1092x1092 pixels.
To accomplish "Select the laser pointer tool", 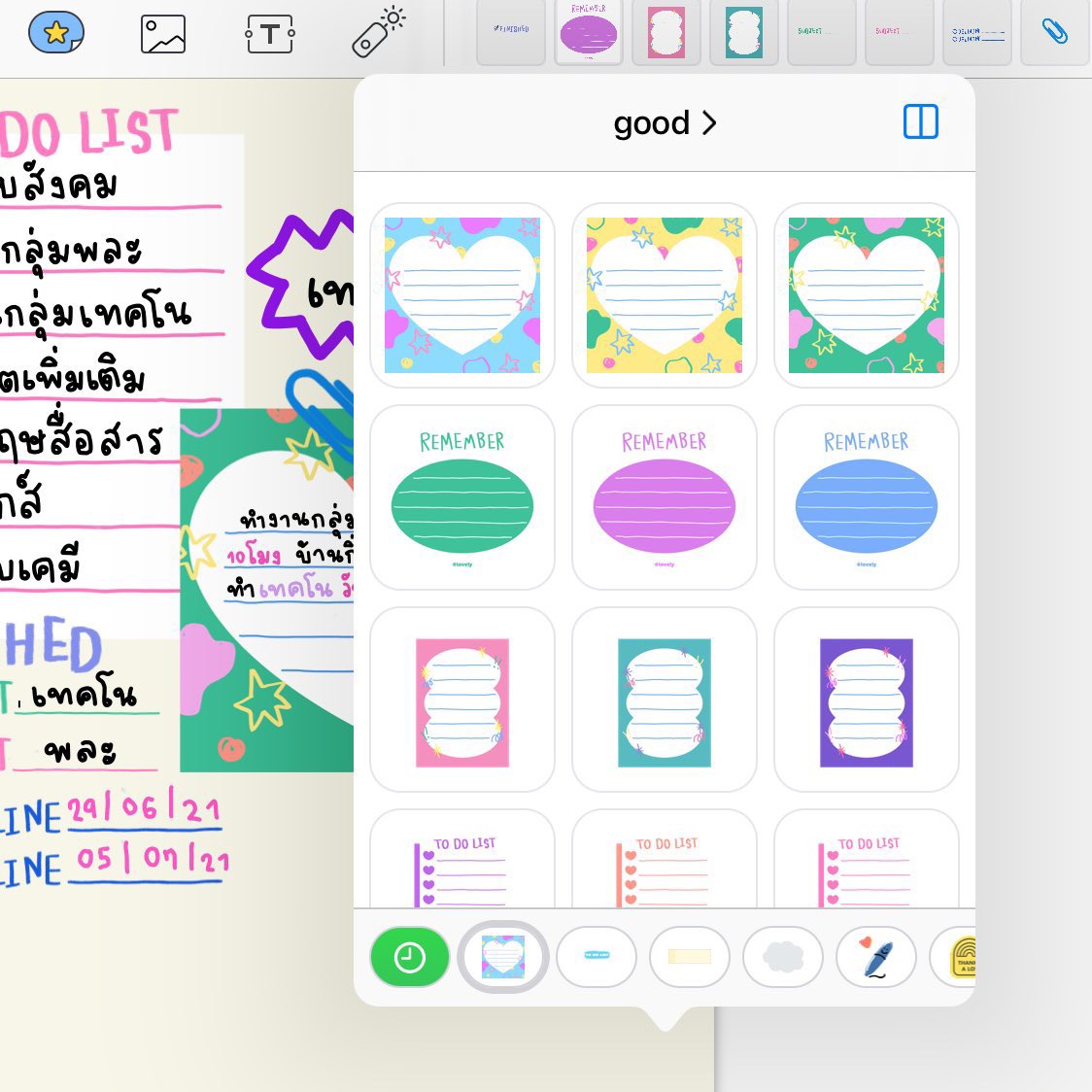I will [378, 32].
